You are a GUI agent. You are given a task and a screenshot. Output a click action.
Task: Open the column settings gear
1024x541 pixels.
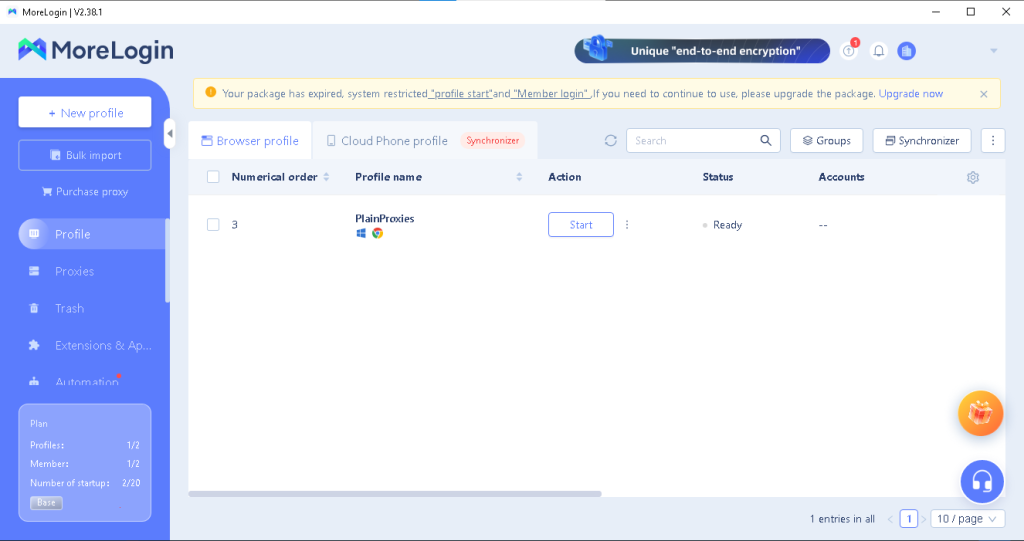pyautogui.click(x=973, y=177)
